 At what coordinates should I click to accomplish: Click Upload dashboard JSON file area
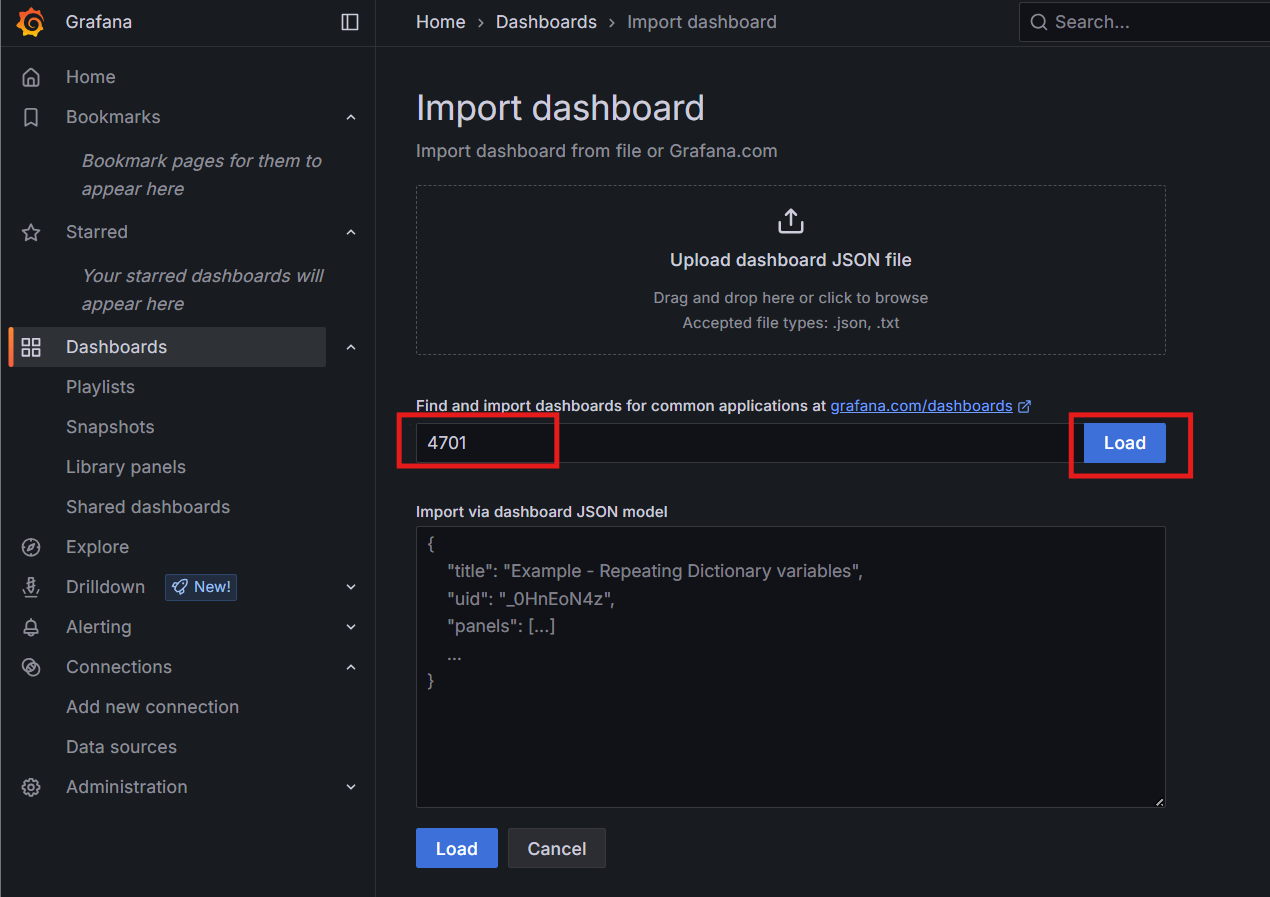click(791, 270)
